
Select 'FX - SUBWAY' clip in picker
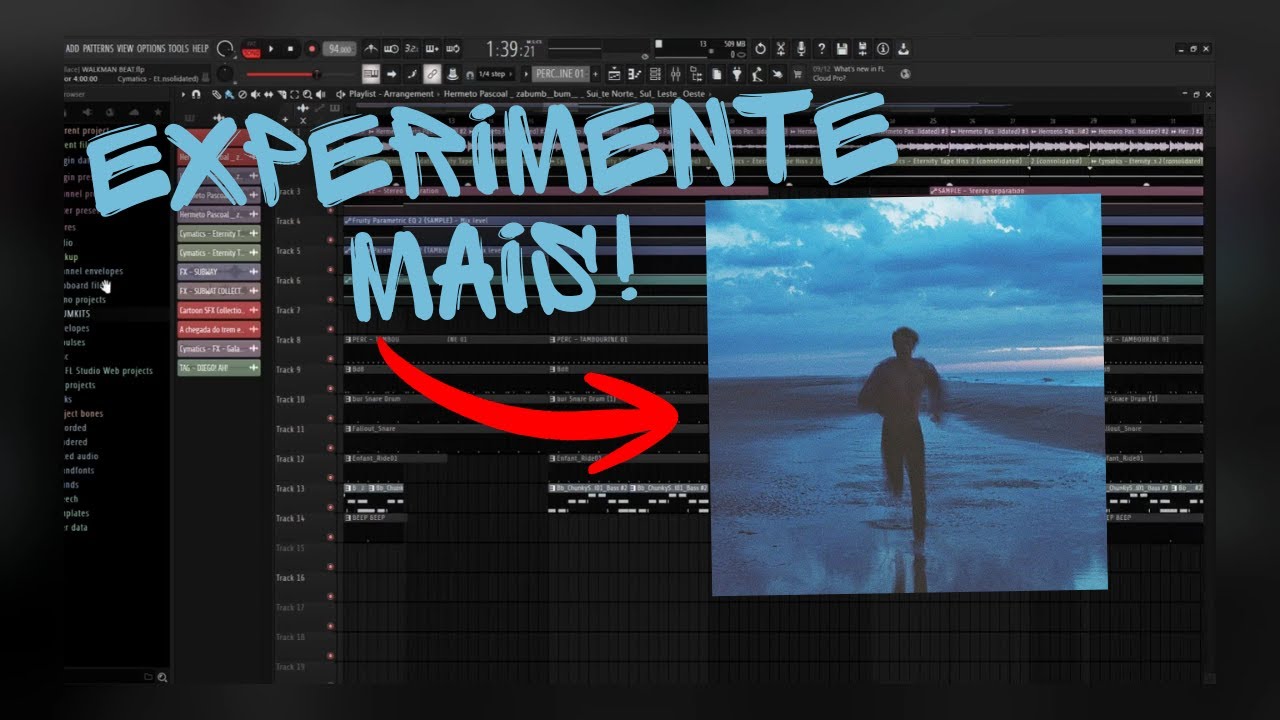218,271
